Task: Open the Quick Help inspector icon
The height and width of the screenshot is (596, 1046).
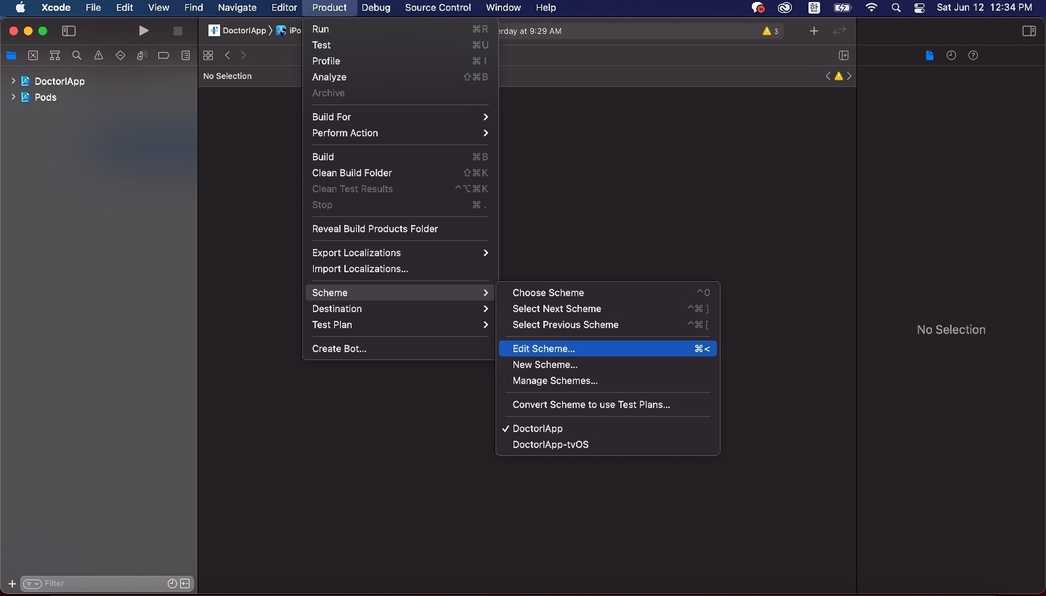Action: (x=973, y=55)
